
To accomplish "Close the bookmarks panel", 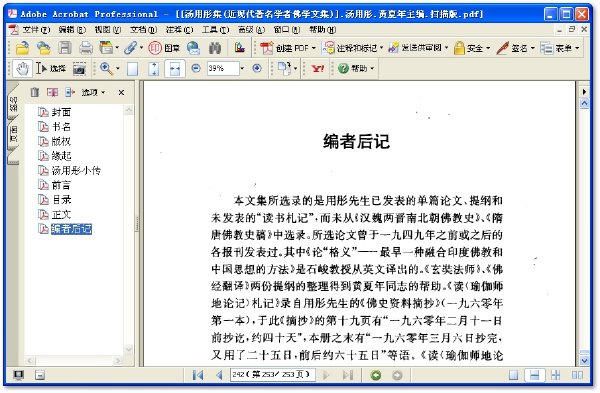I will 121,93.
